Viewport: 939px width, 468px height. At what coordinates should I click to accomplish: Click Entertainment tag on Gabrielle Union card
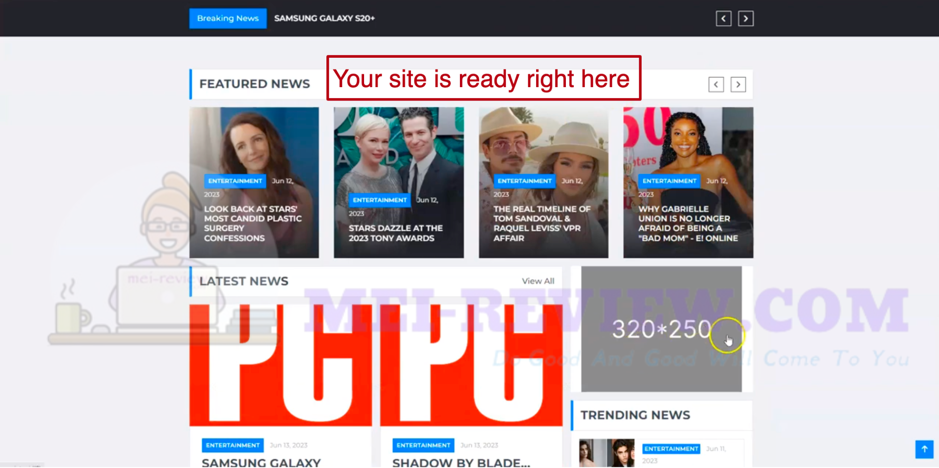[x=669, y=181]
